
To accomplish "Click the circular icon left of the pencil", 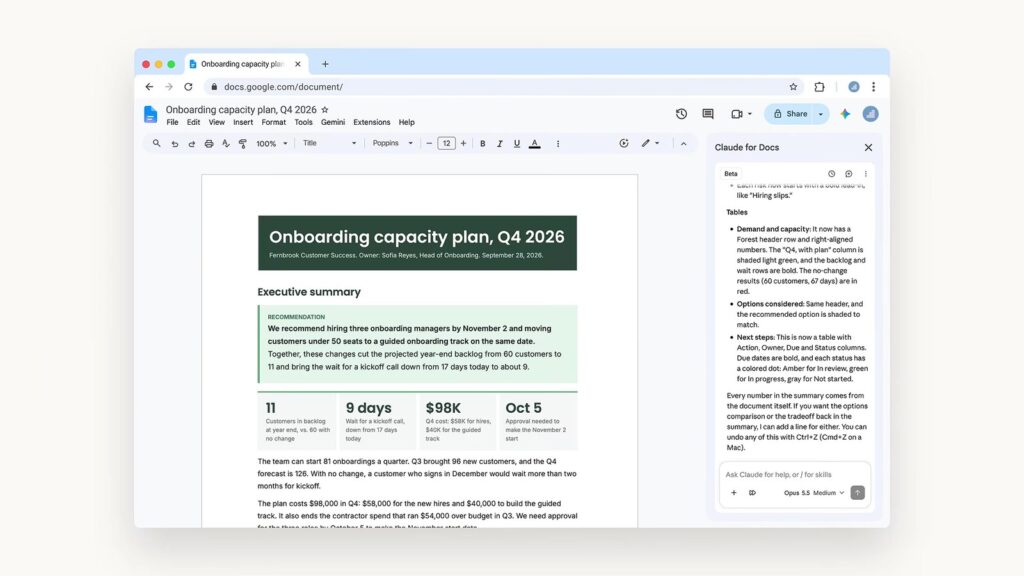I will (x=624, y=143).
